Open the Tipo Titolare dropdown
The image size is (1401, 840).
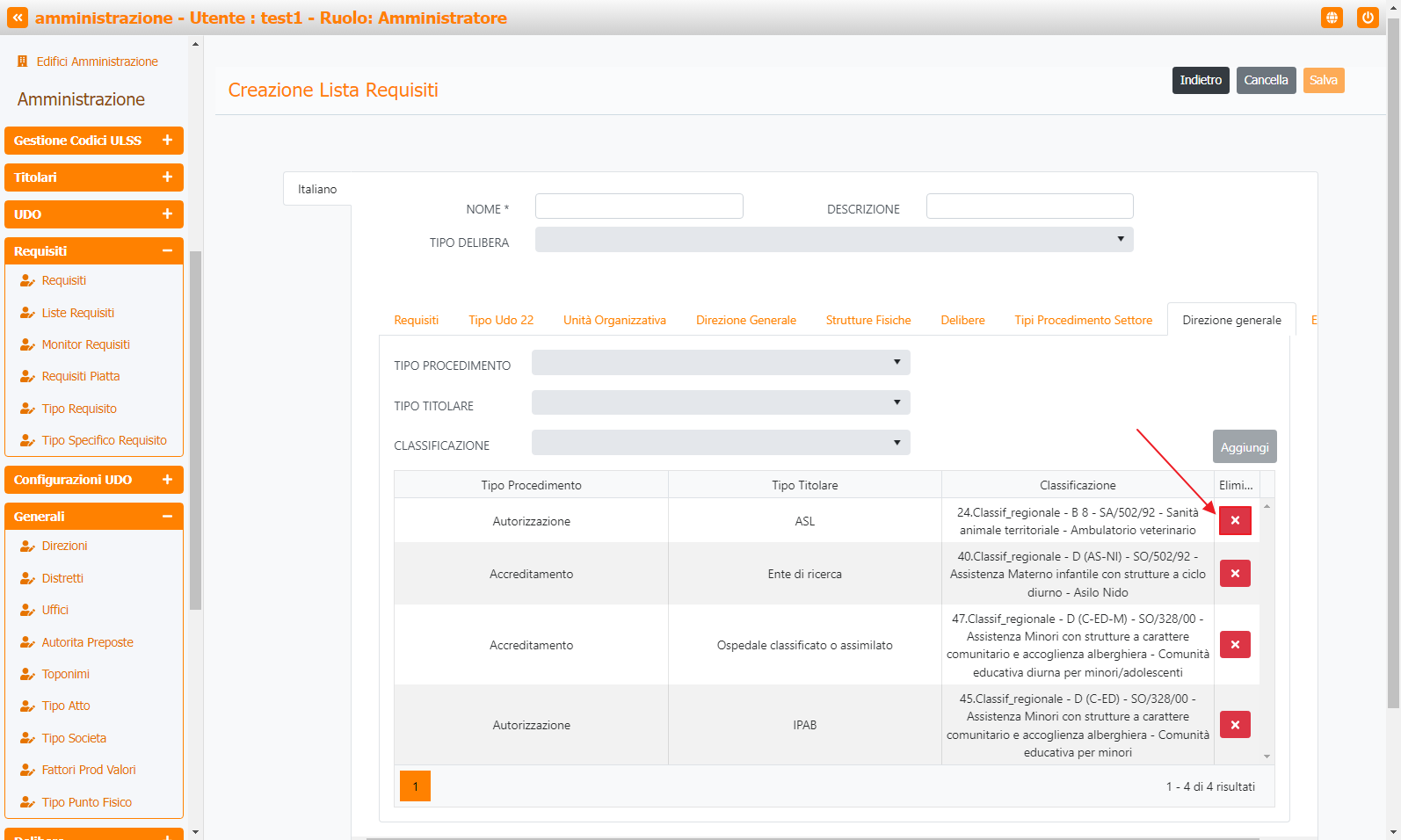pos(721,402)
